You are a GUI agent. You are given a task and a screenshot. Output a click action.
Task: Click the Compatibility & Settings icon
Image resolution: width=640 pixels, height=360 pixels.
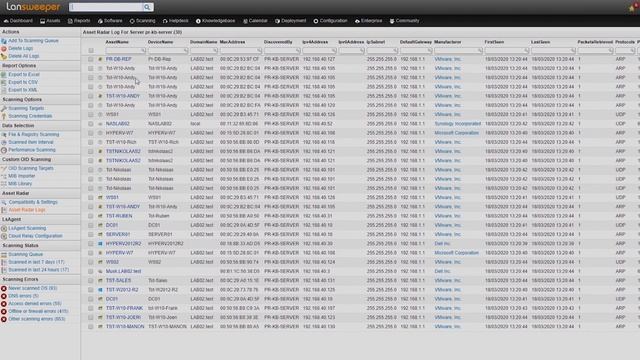click(x=4, y=202)
